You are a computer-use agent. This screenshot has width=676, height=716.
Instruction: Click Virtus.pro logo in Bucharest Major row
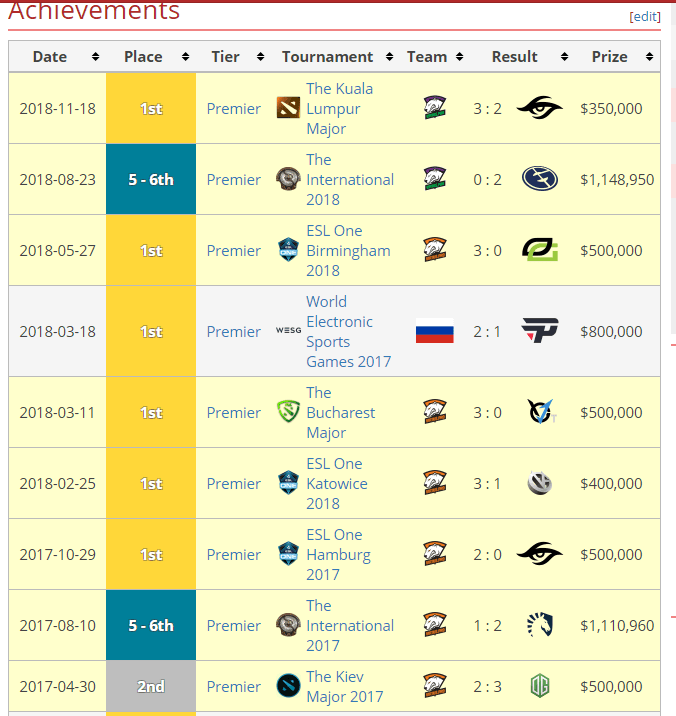click(x=434, y=411)
